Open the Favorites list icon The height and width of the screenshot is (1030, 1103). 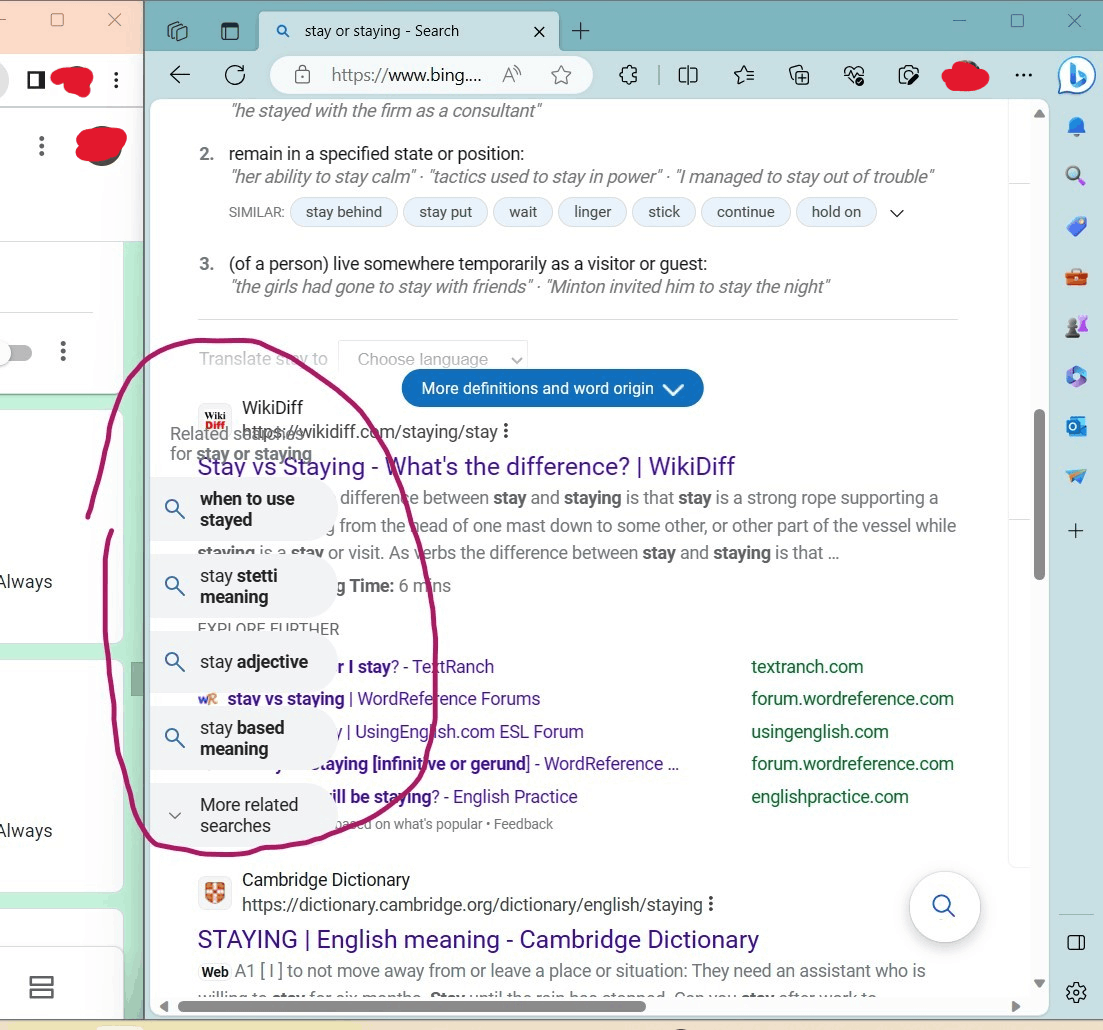click(x=744, y=75)
